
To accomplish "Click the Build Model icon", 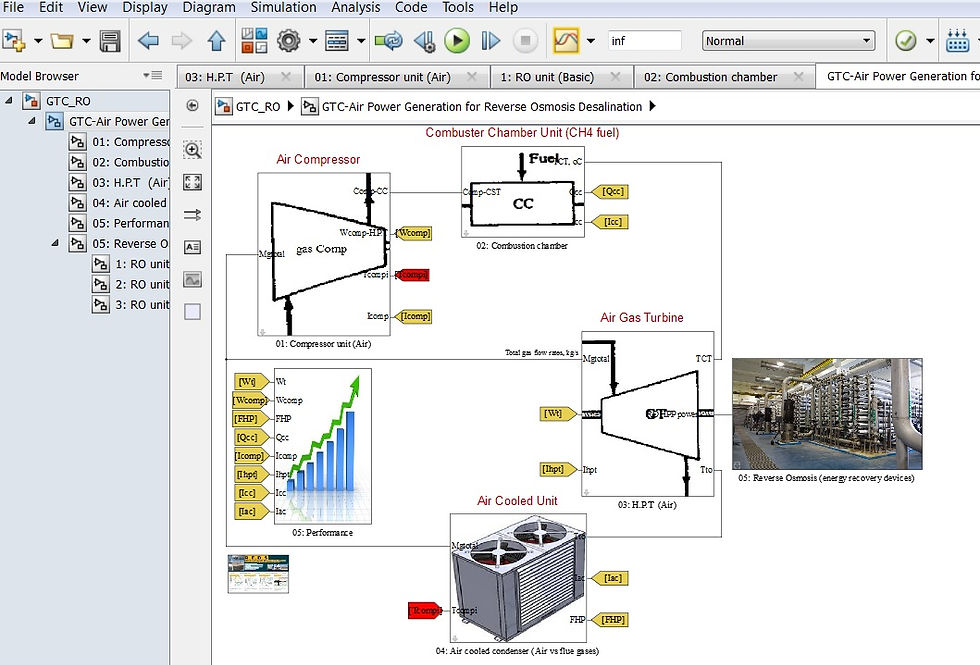I will click(958, 41).
